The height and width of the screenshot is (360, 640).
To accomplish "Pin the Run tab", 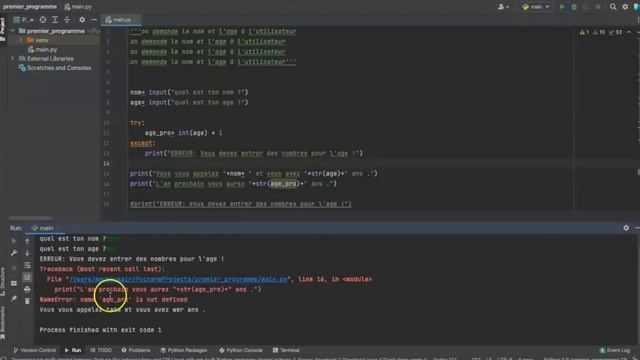I will [14, 299].
